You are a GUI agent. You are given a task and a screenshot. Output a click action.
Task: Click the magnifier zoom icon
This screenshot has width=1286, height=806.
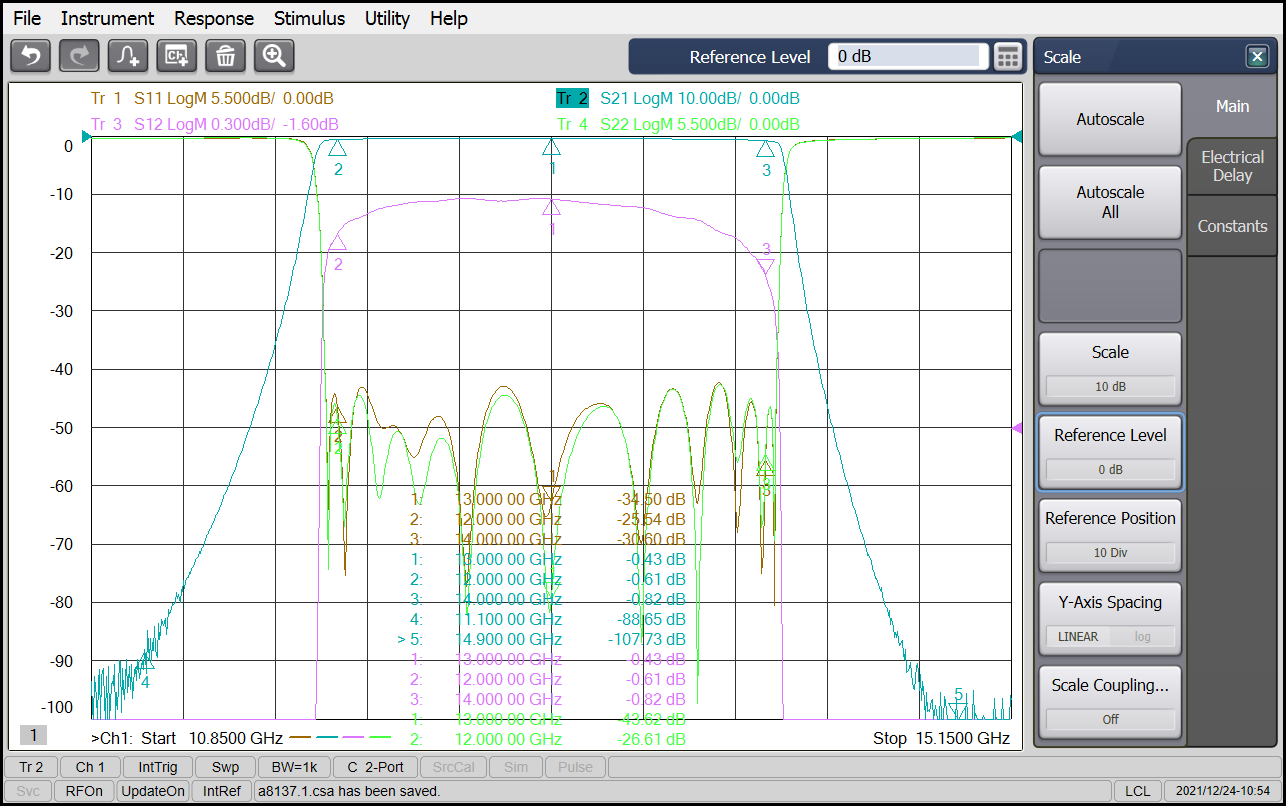(274, 56)
